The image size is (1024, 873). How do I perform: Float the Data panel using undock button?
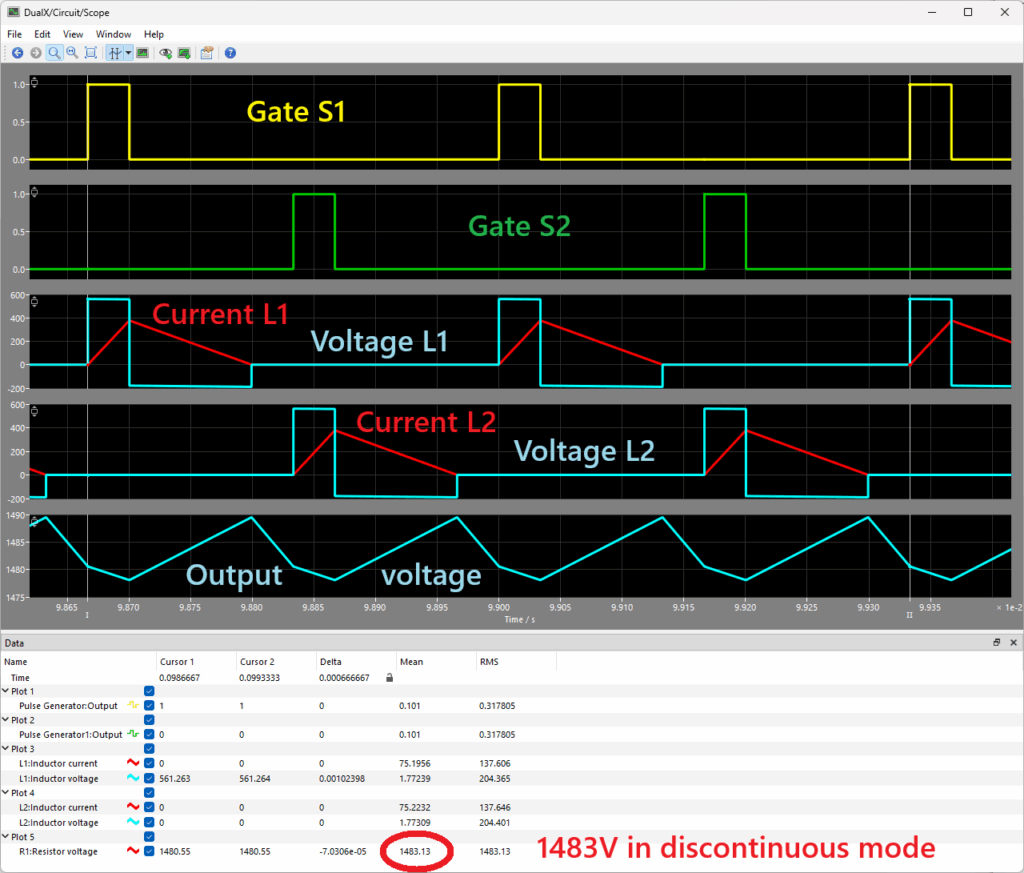996,642
